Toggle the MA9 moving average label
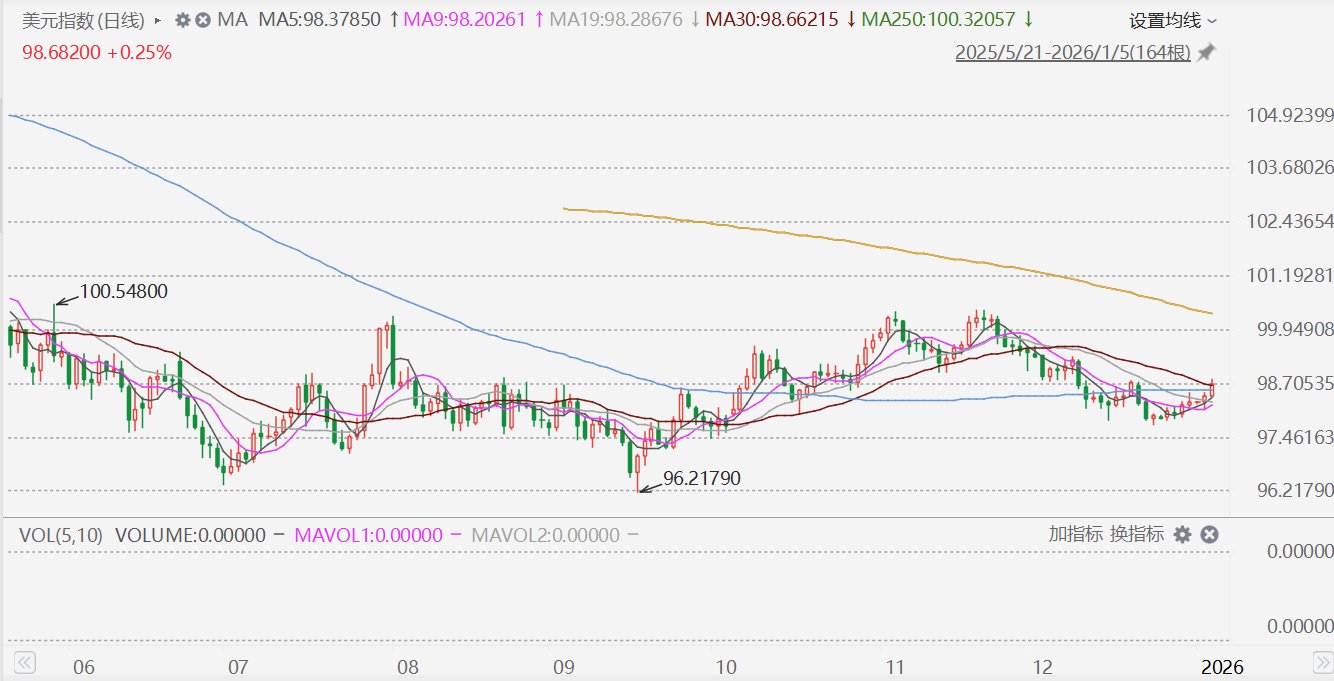Viewport: 1334px width, 681px height. tap(468, 20)
